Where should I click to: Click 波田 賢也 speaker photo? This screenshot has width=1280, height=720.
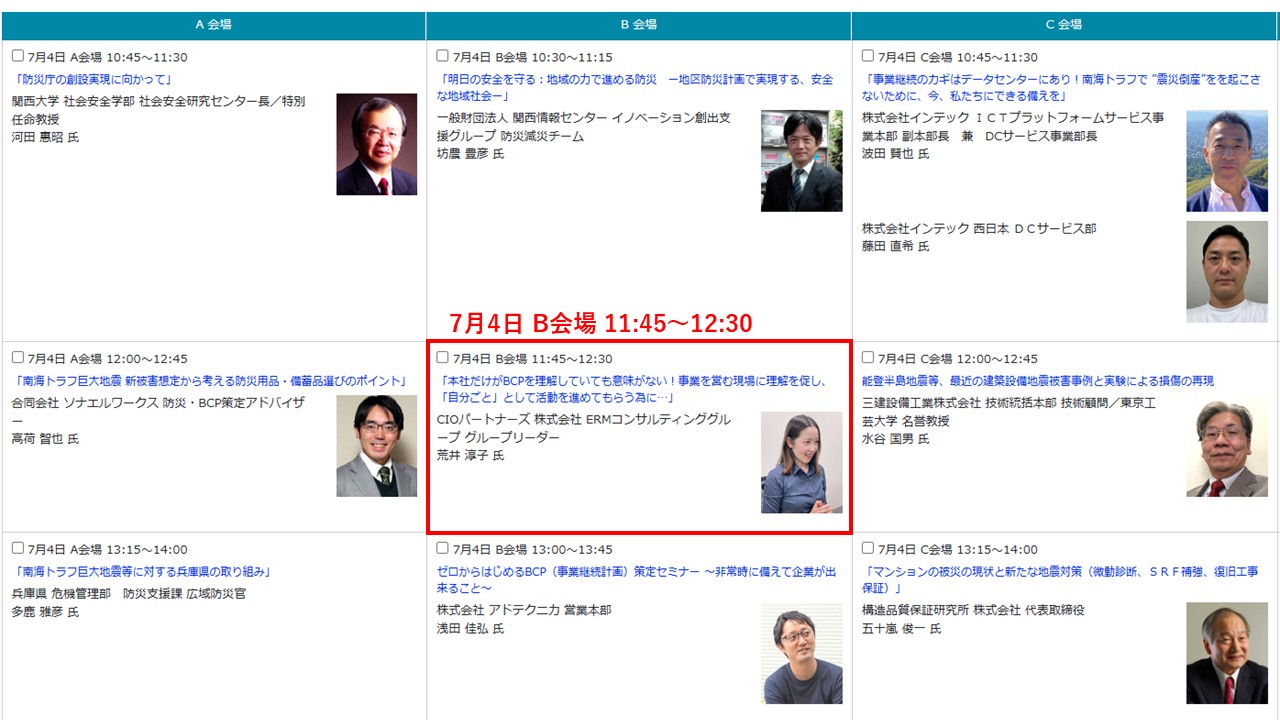[1227, 161]
